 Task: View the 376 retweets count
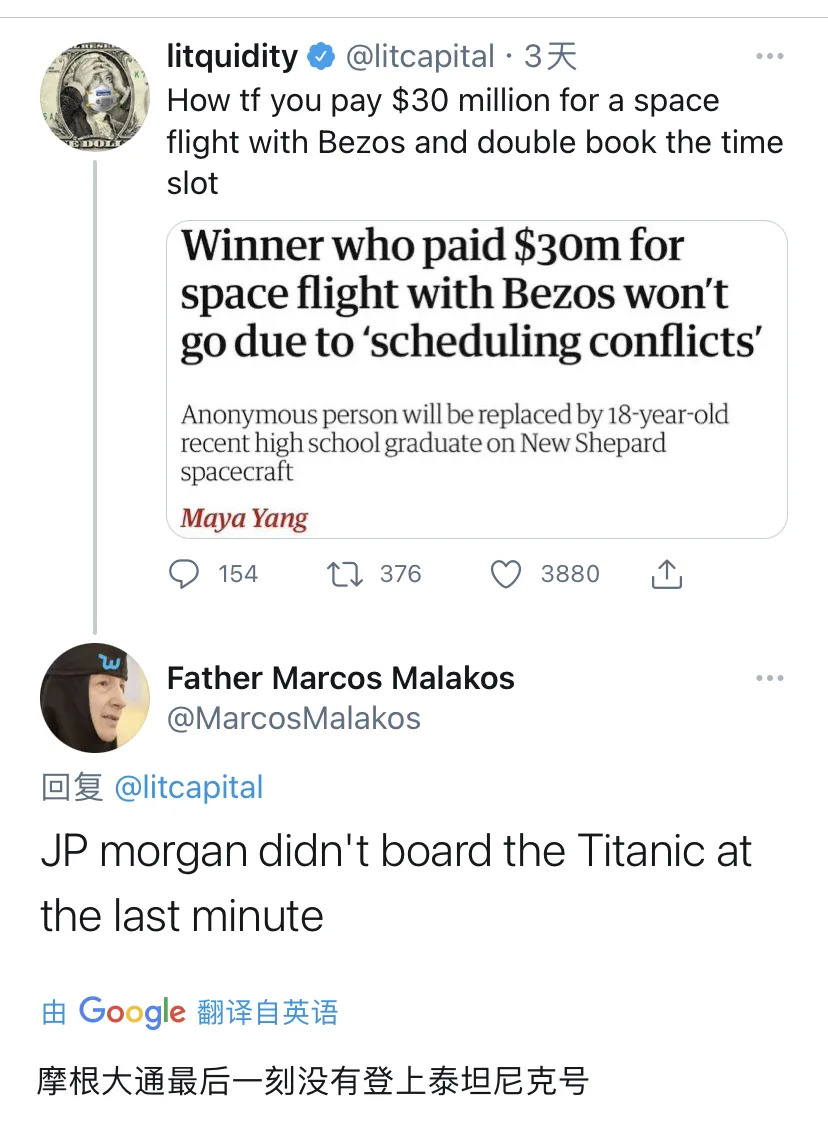(x=400, y=574)
